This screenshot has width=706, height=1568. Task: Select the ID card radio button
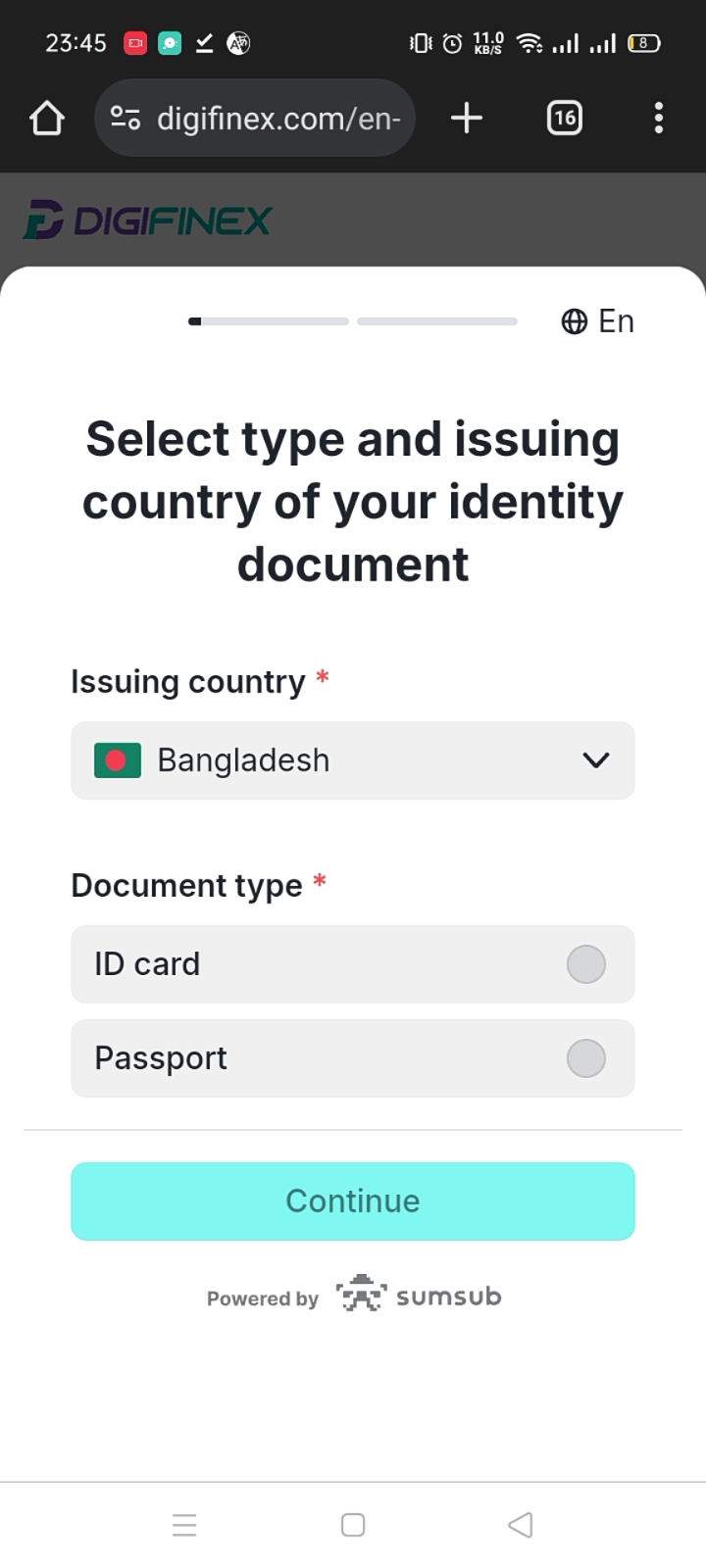coord(585,964)
